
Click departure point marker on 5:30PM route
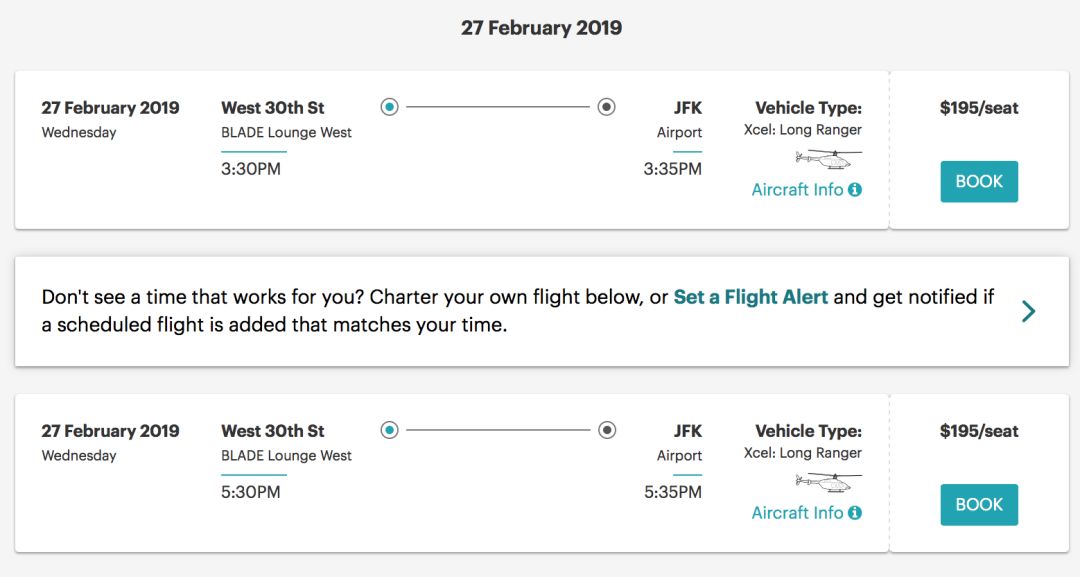point(390,430)
